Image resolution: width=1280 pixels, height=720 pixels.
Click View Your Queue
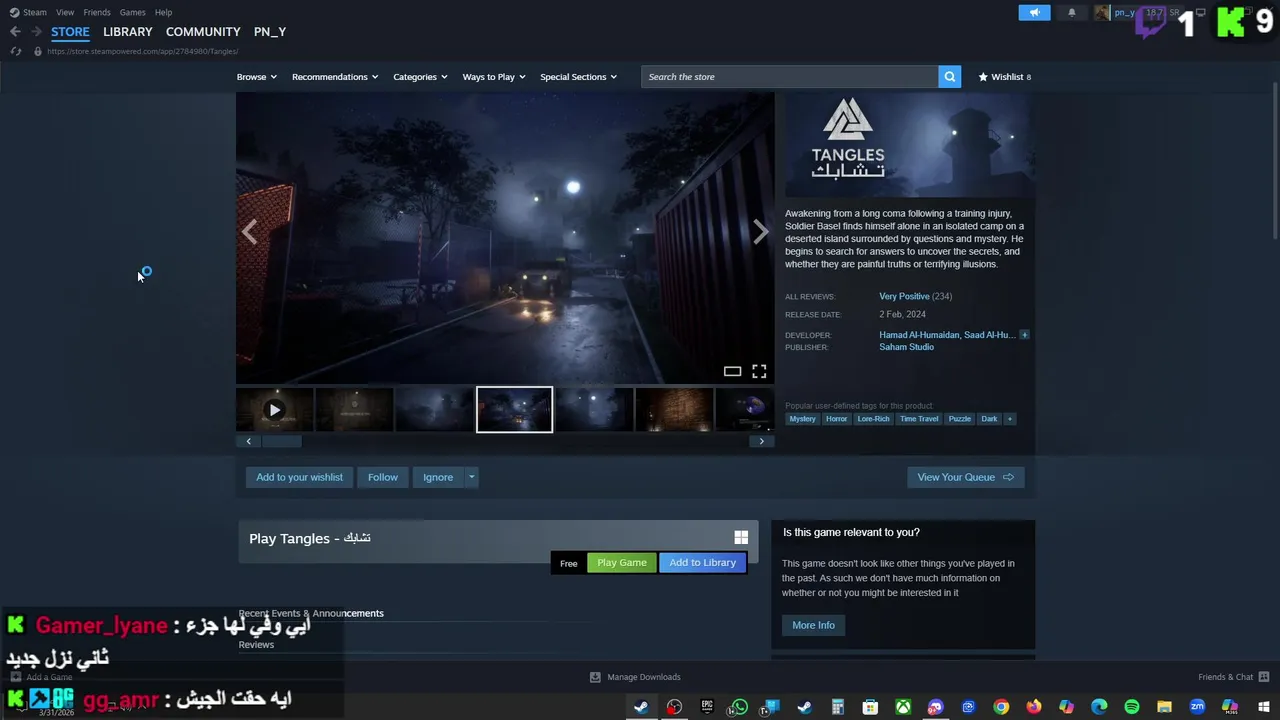[x=965, y=477]
